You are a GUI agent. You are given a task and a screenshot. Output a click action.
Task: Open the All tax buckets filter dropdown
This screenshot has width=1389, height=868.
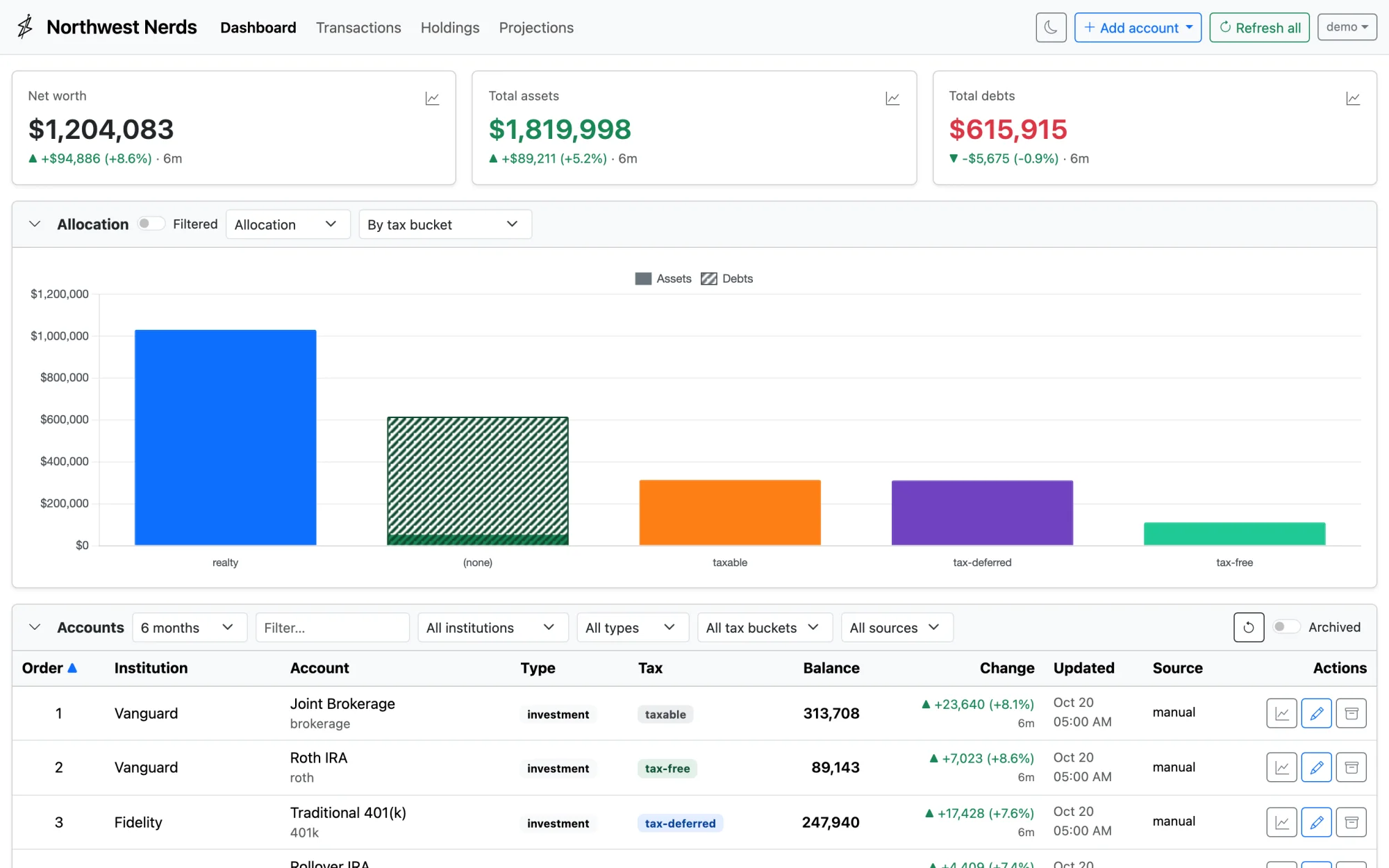tap(765, 627)
